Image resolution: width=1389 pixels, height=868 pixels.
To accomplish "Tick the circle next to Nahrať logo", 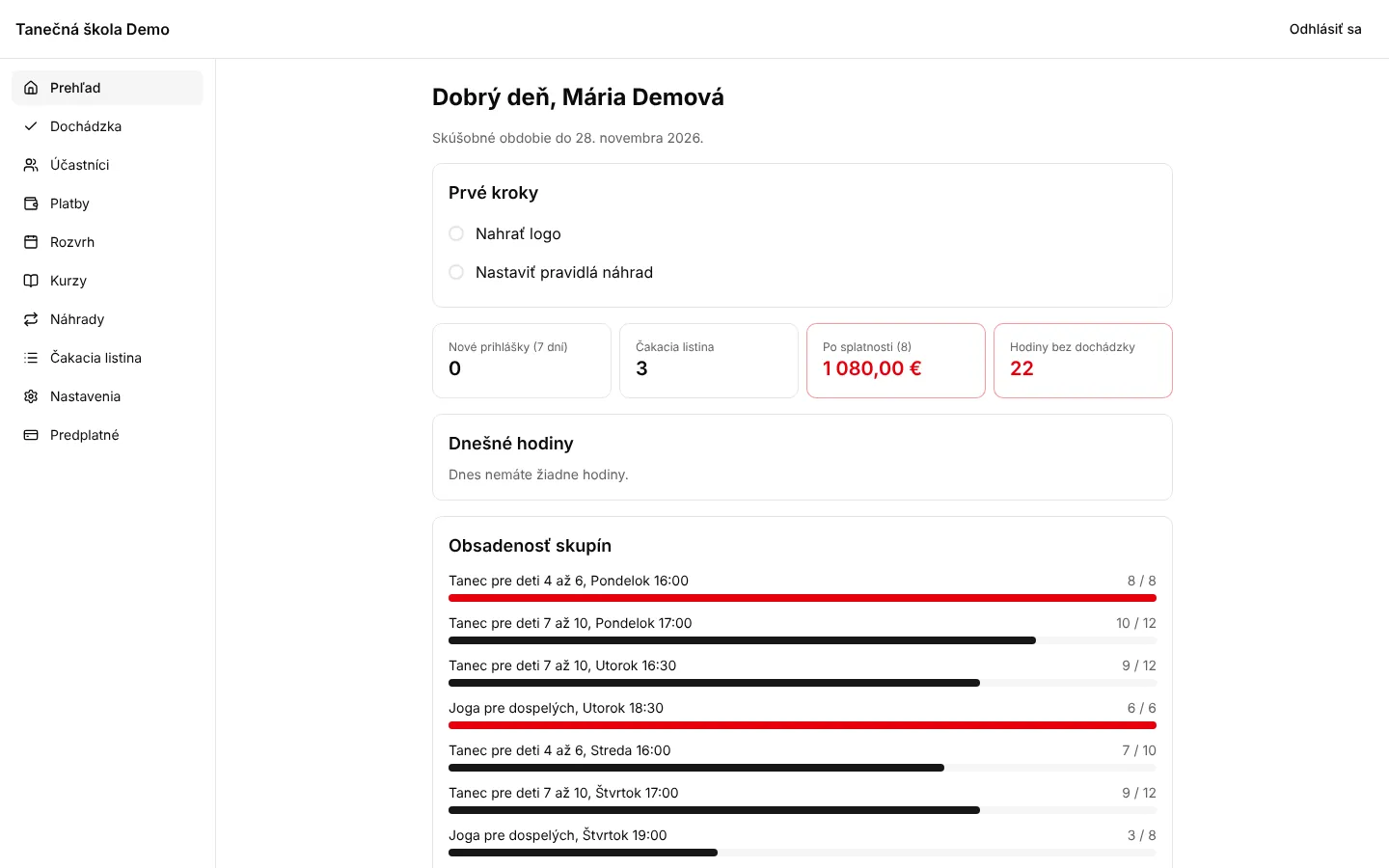I will (456, 233).
